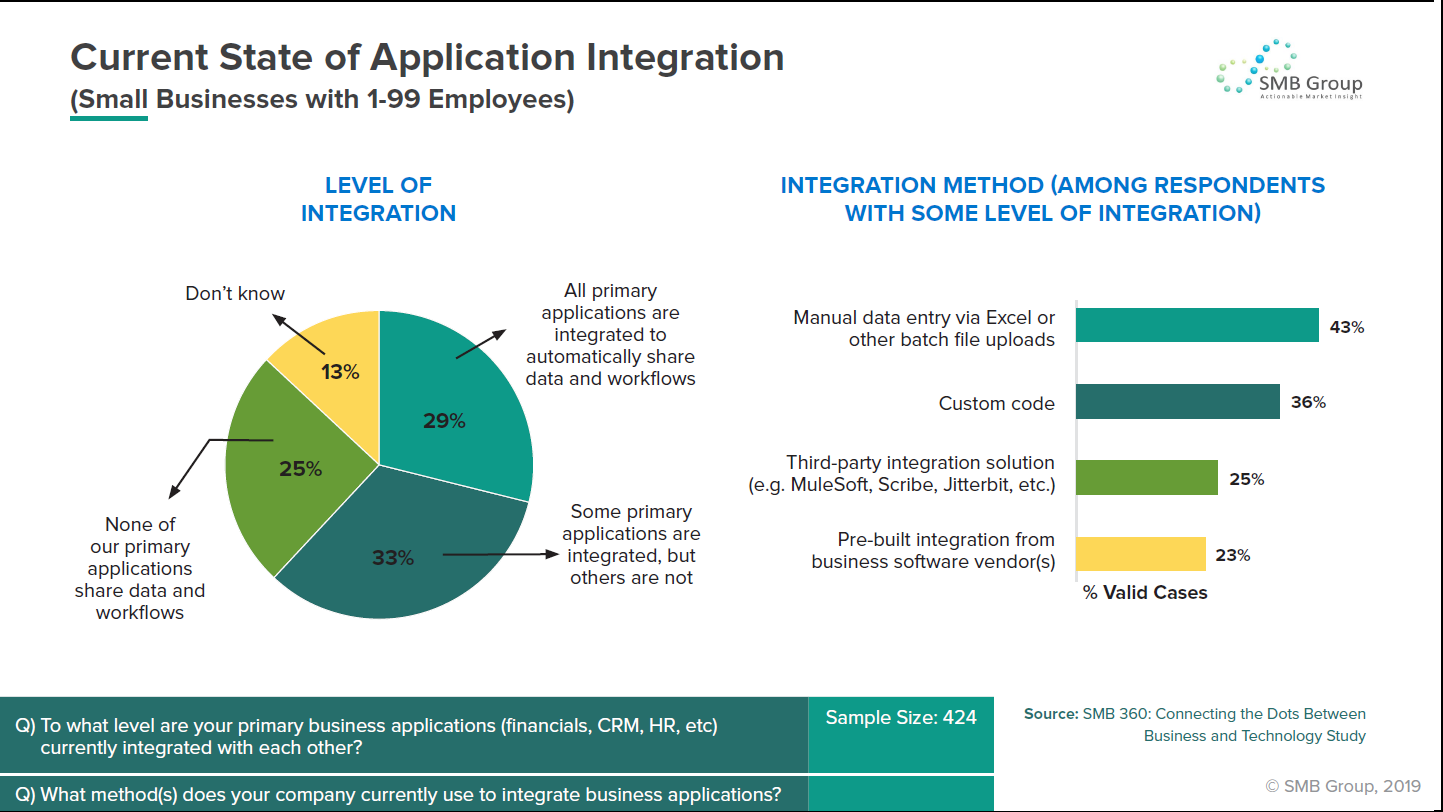
Task: Select the 25% Third-party integration bar
Action: 1147,478
